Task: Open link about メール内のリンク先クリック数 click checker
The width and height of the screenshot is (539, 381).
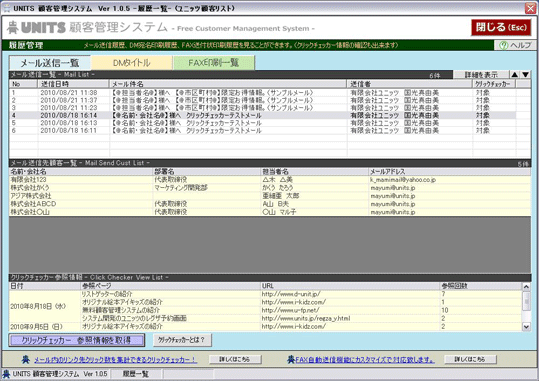Action: coord(115,360)
